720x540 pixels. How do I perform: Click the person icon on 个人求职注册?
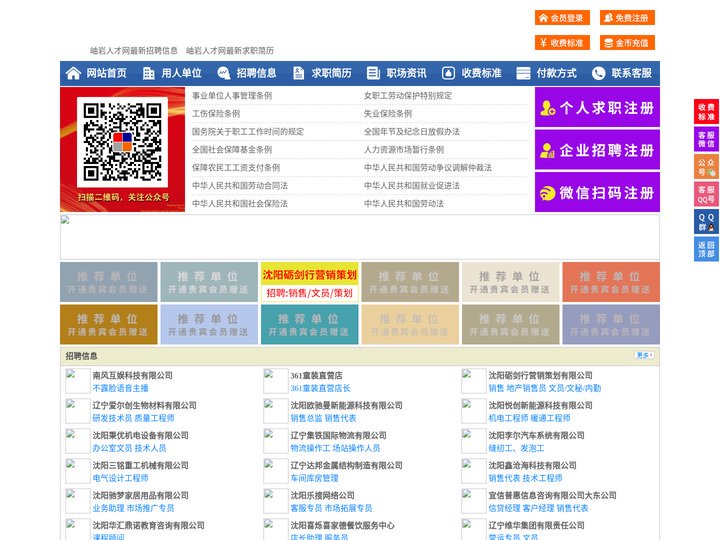(548, 108)
